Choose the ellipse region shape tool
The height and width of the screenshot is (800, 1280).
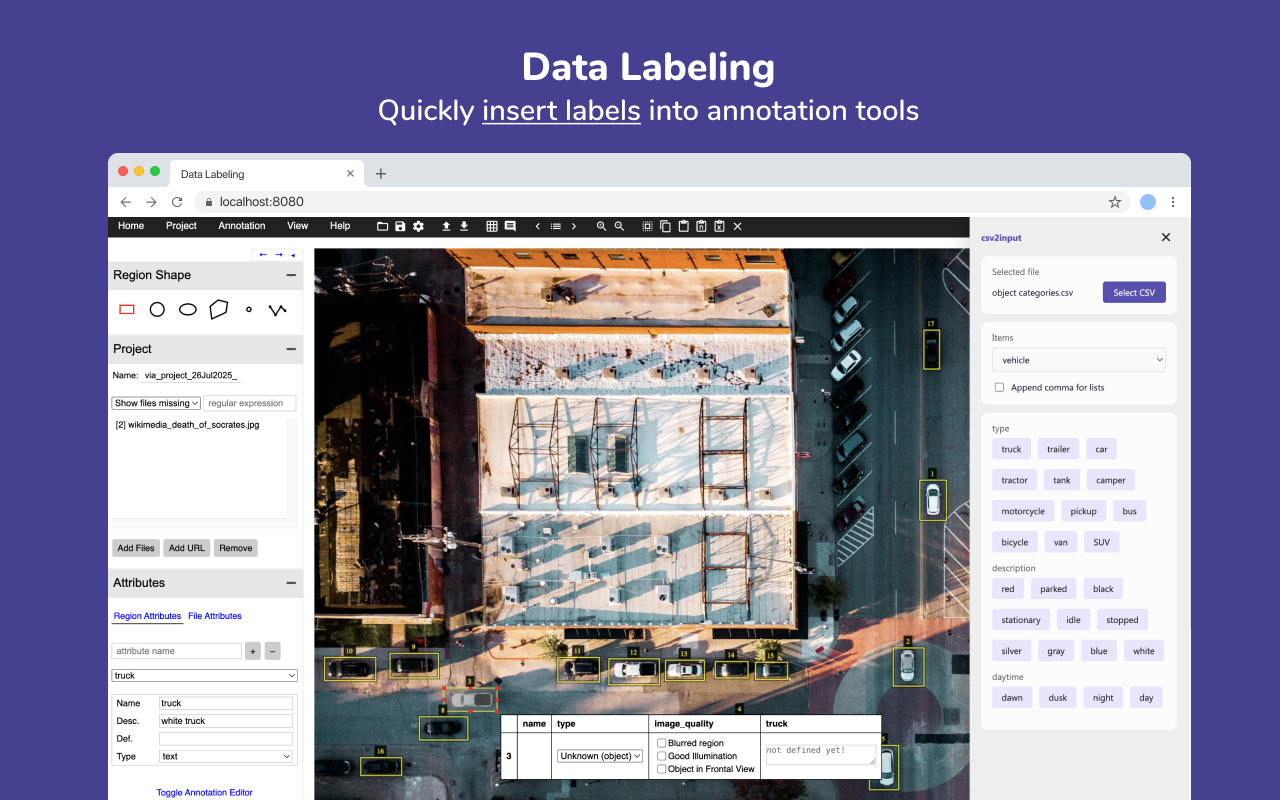pyautogui.click(x=187, y=309)
